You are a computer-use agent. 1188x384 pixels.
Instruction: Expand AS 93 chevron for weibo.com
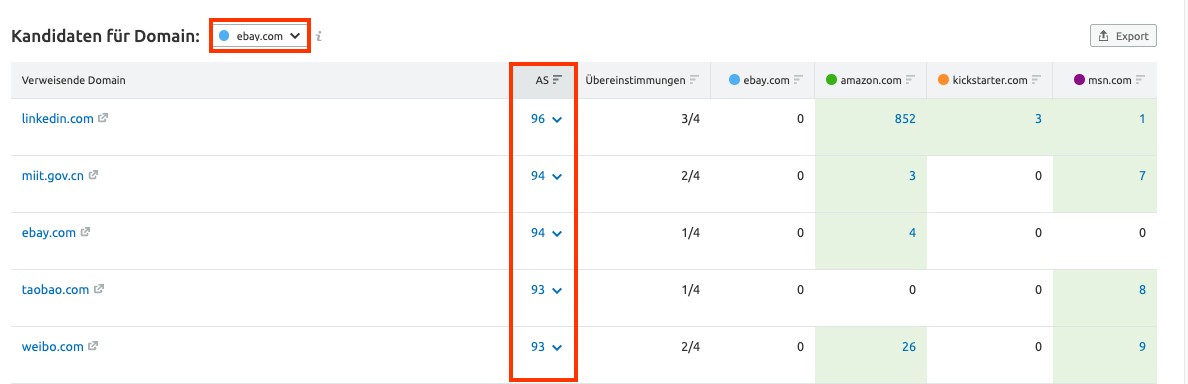pyautogui.click(x=558, y=348)
